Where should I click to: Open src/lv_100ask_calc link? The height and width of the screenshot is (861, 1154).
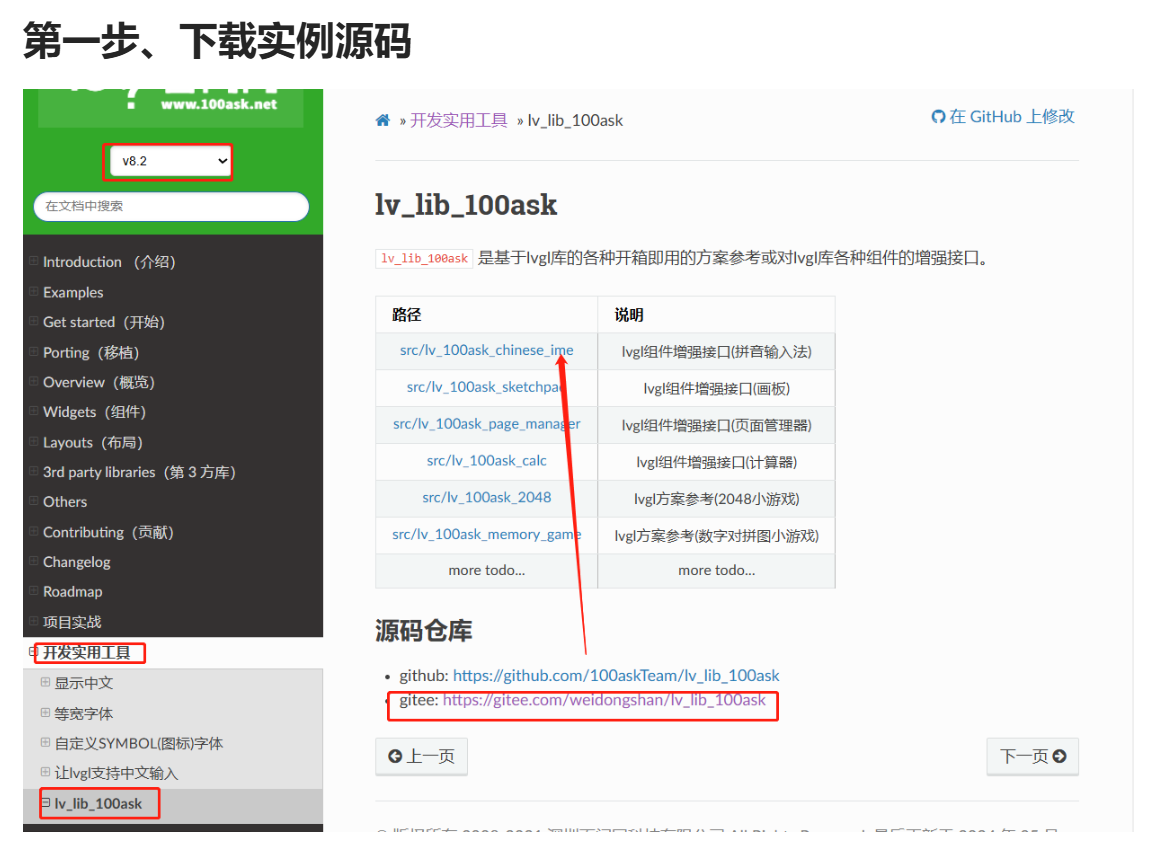[x=486, y=461]
